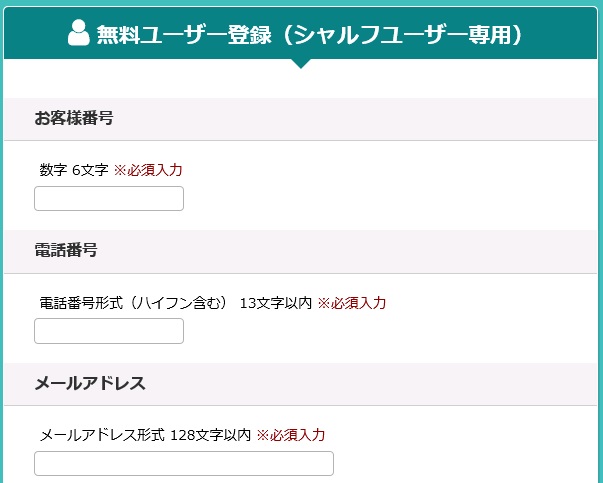Click the 数字 6文字 hint label
Viewport: 603px width, 483px height.
click(x=74, y=170)
